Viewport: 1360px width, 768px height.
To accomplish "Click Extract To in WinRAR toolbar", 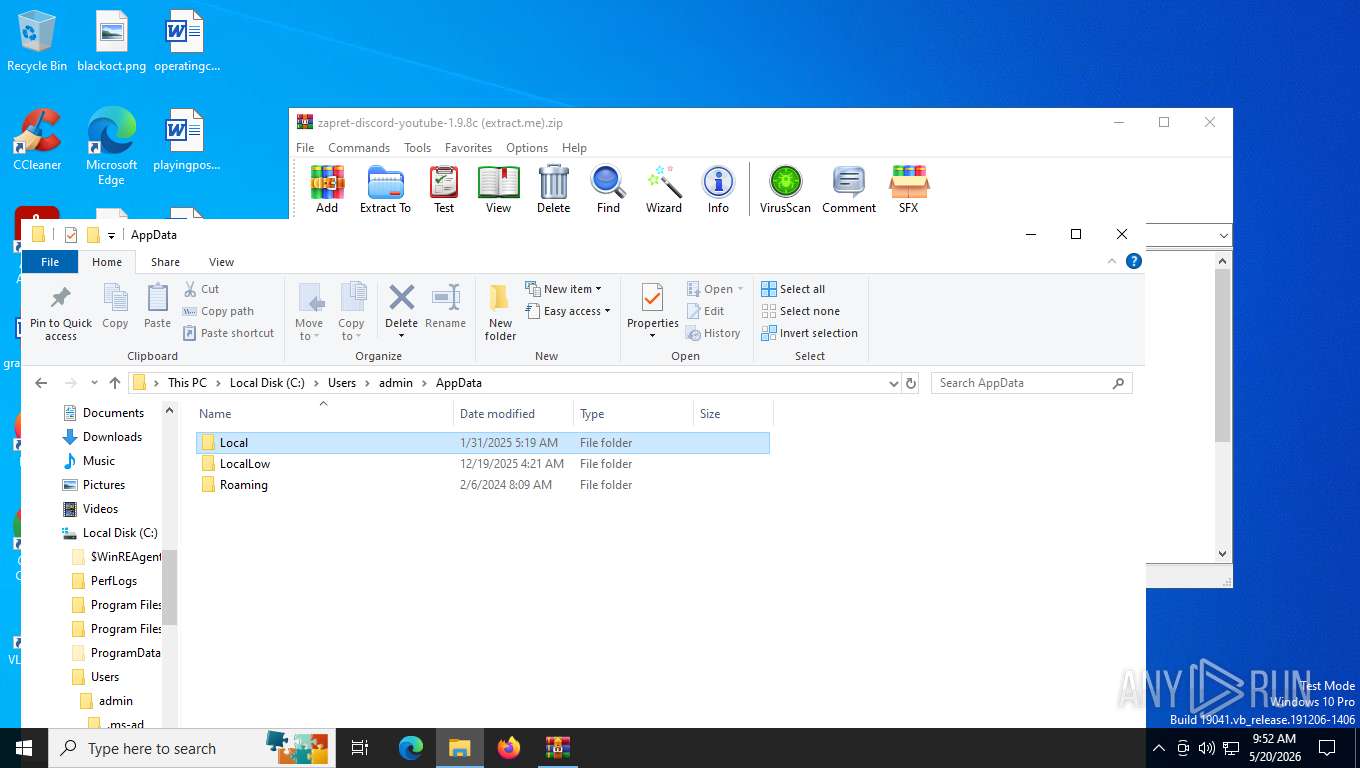I will tap(385, 190).
